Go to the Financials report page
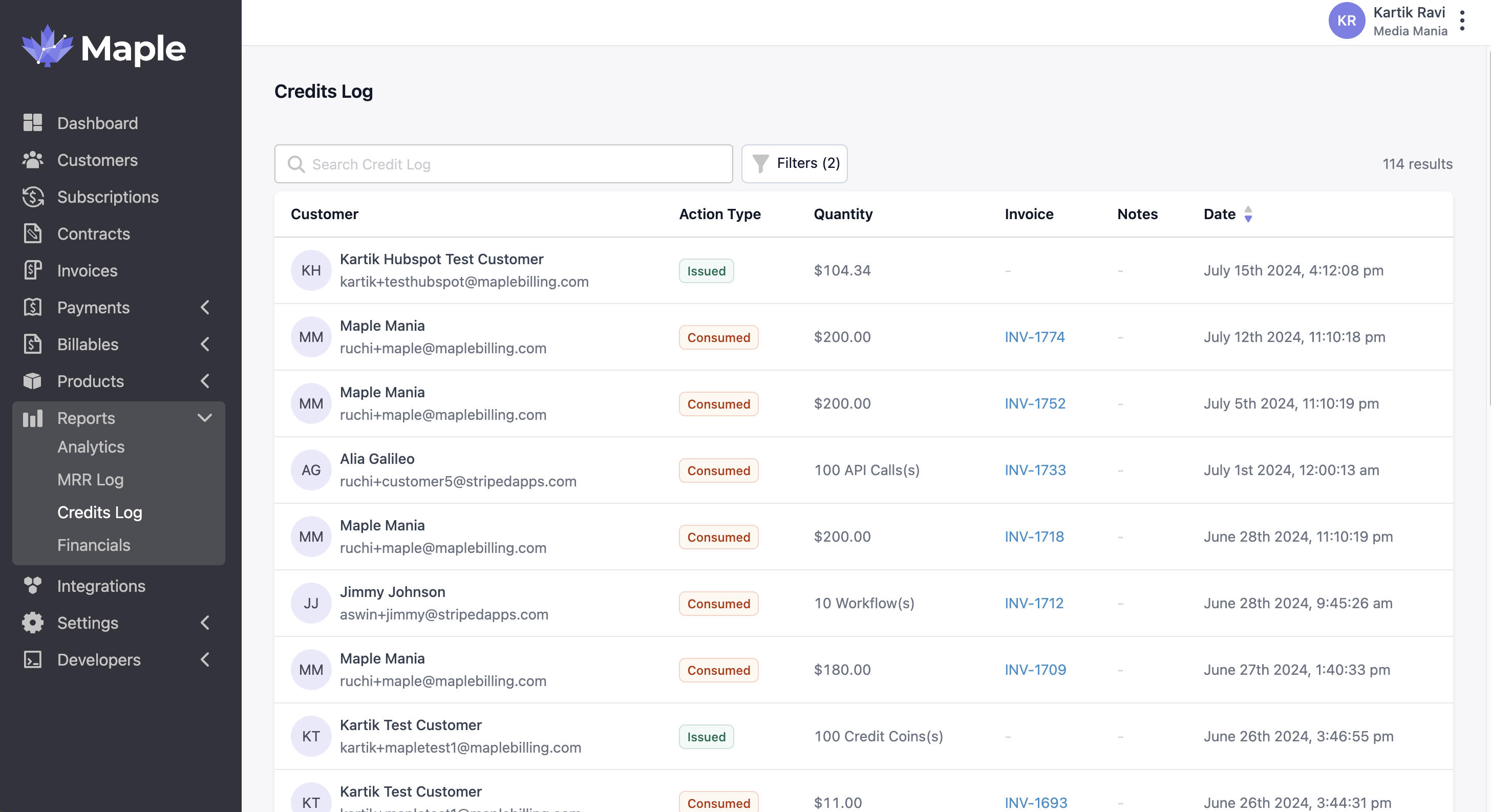Screen dimensions: 1491x812 [x=94, y=545]
